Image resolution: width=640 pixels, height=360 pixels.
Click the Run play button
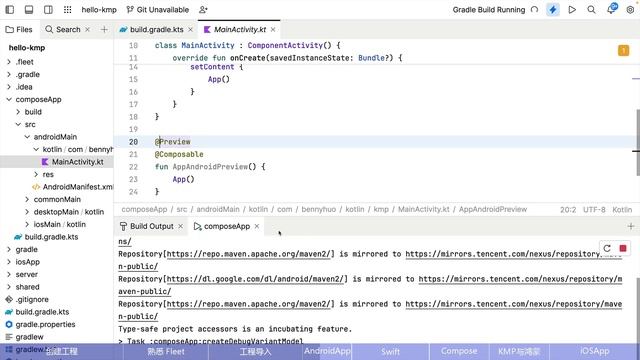(572, 10)
